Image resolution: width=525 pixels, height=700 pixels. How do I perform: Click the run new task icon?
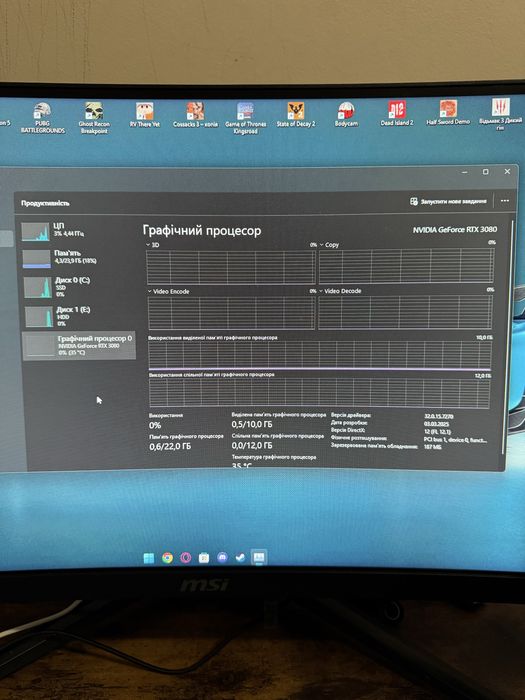(x=414, y=201)
